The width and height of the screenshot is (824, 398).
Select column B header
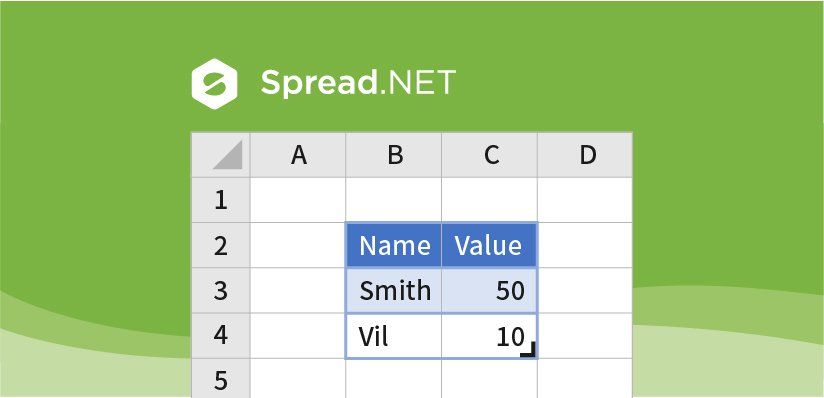click(394, 155)
